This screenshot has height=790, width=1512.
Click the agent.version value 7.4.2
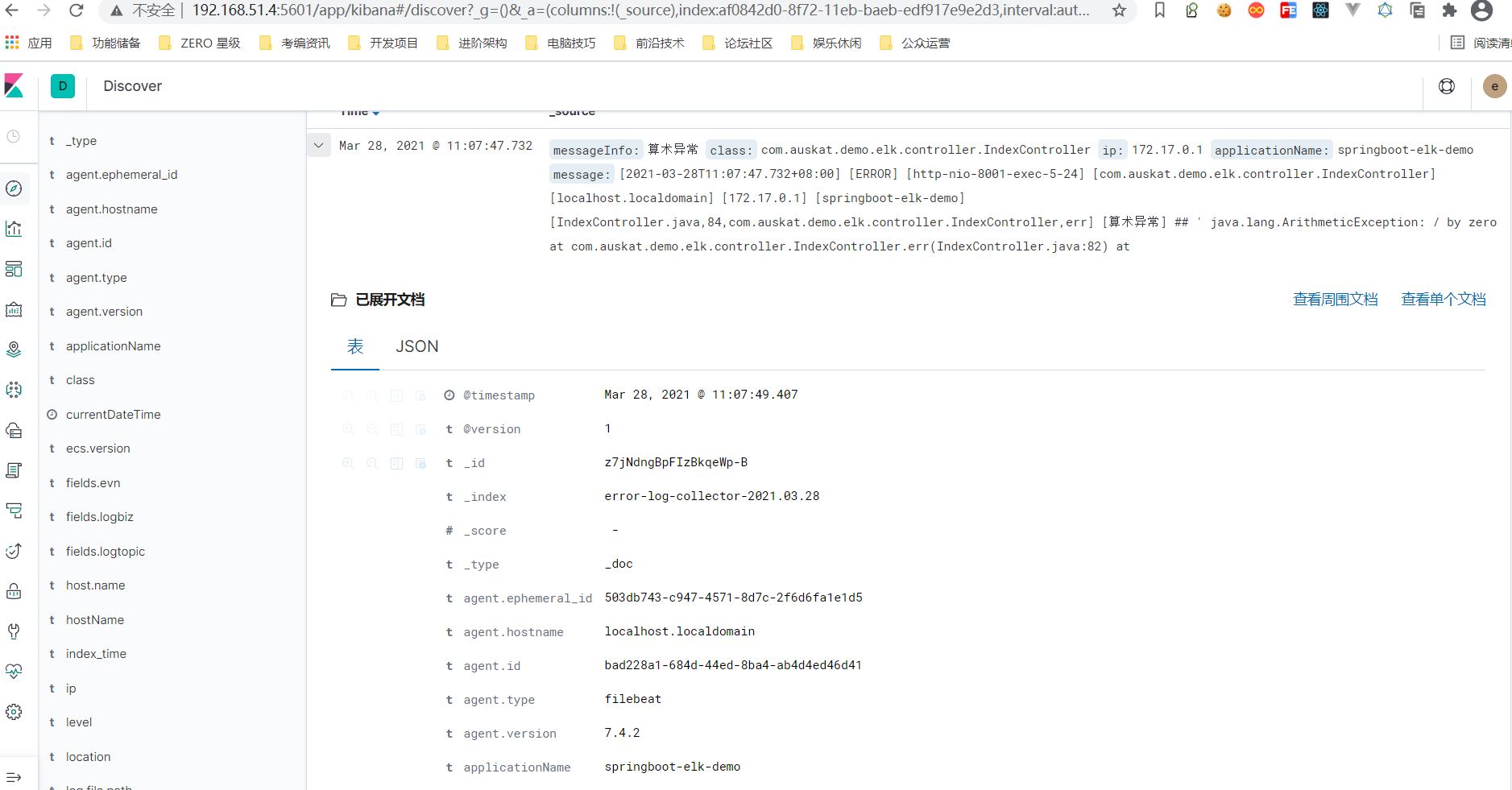tap(623, 733)
